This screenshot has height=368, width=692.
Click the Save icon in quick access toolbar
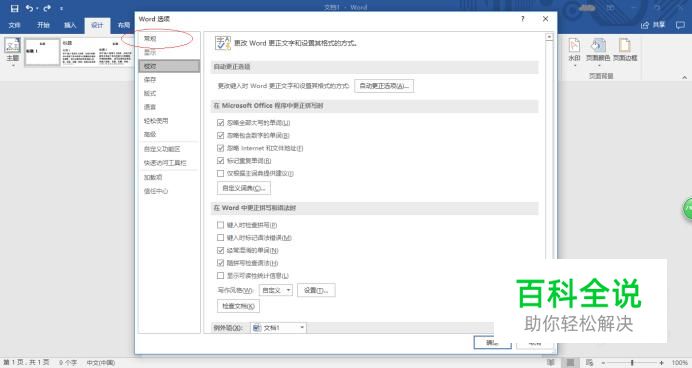(14, 8)
